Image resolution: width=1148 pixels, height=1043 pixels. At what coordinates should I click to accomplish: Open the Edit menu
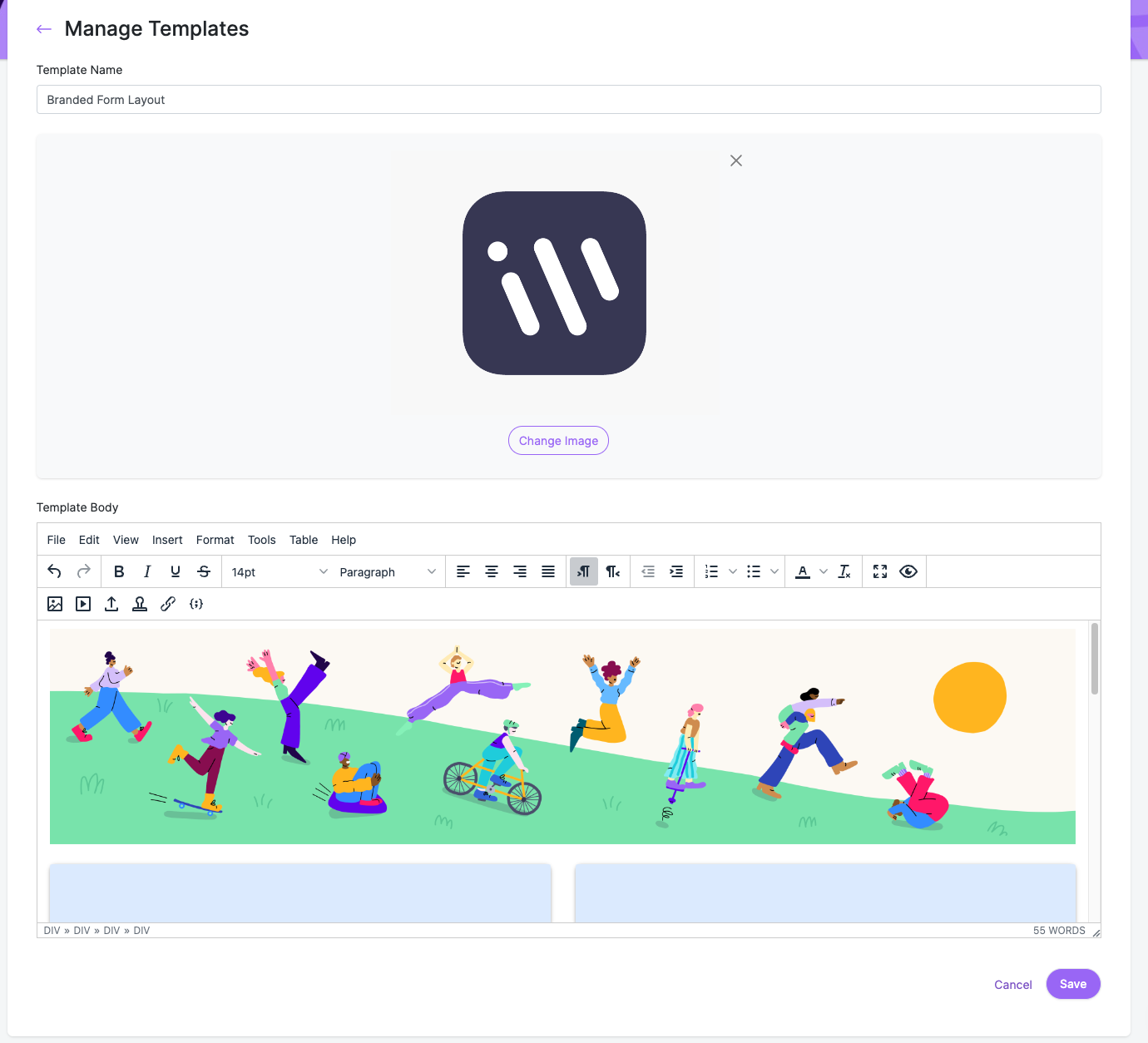click(x=89, y=540)
